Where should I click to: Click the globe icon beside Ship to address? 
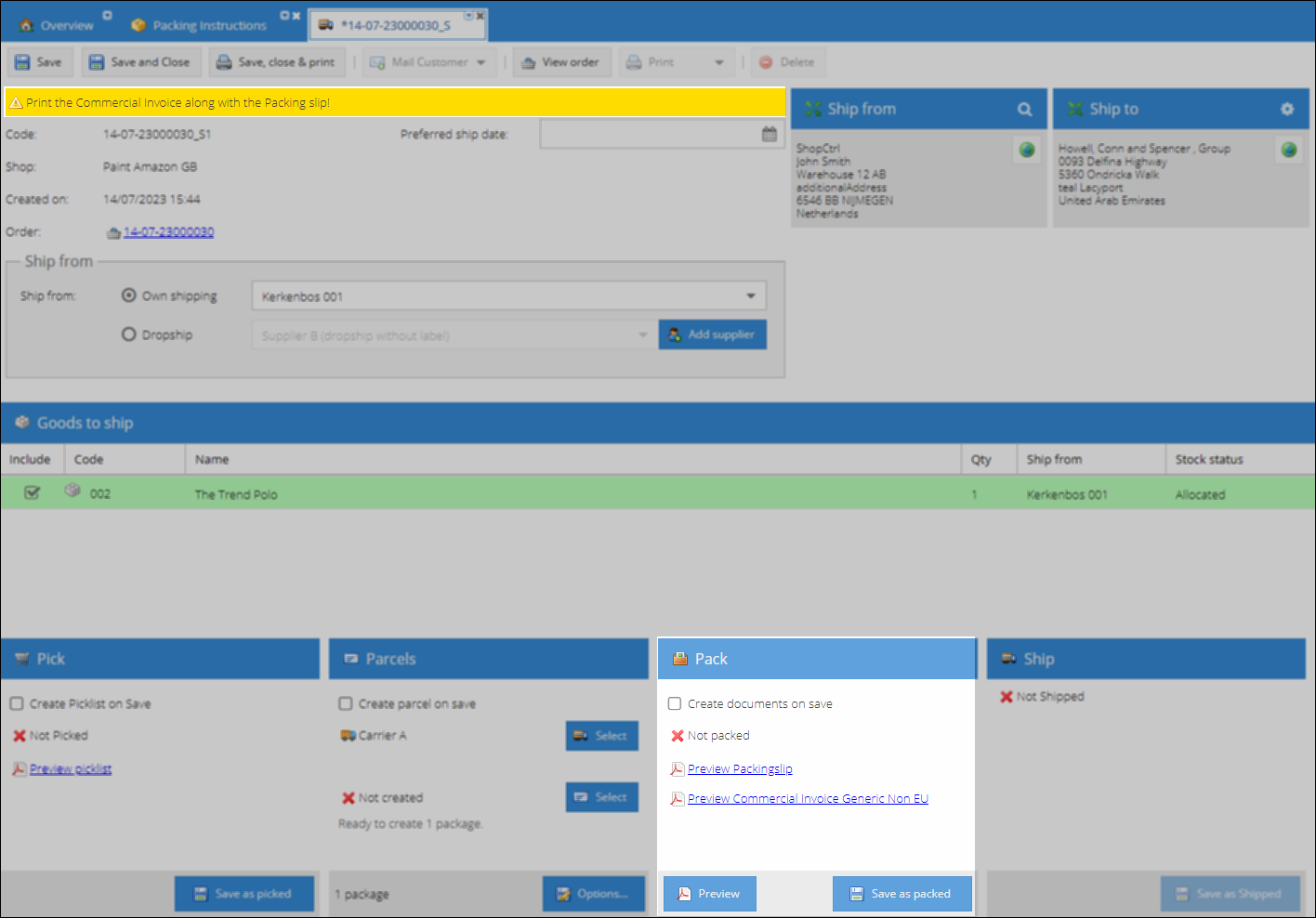[x=1289, y=150]
